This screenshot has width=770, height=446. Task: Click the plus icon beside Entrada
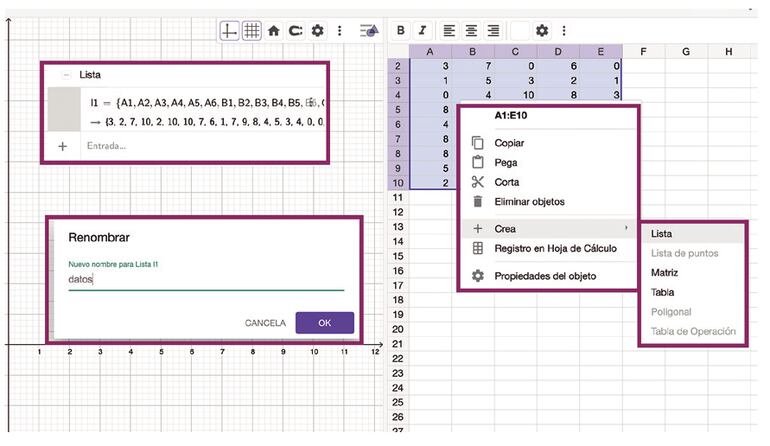[x=62, y=146]
